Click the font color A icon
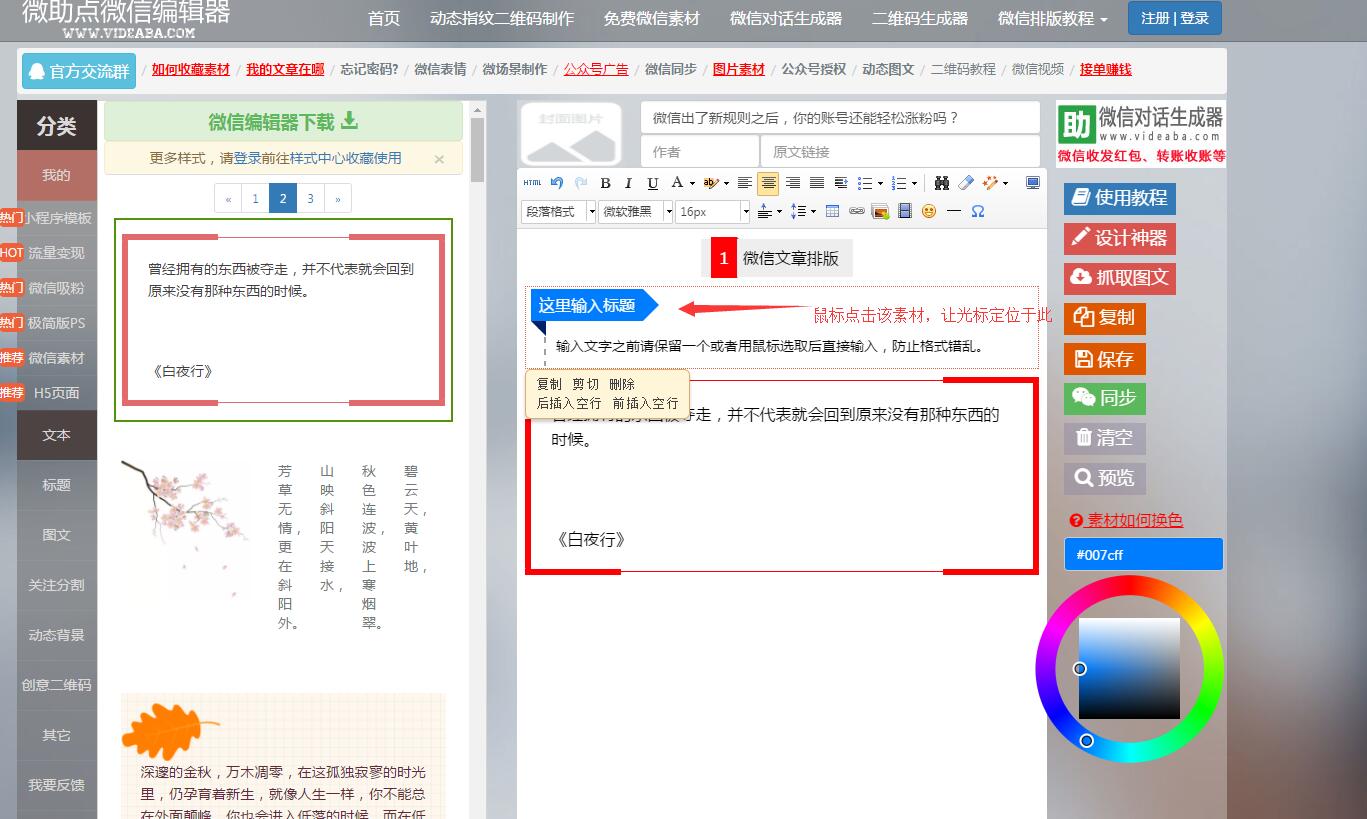The width and height of the screenshot is (1367, 819). tap(677, 182)
